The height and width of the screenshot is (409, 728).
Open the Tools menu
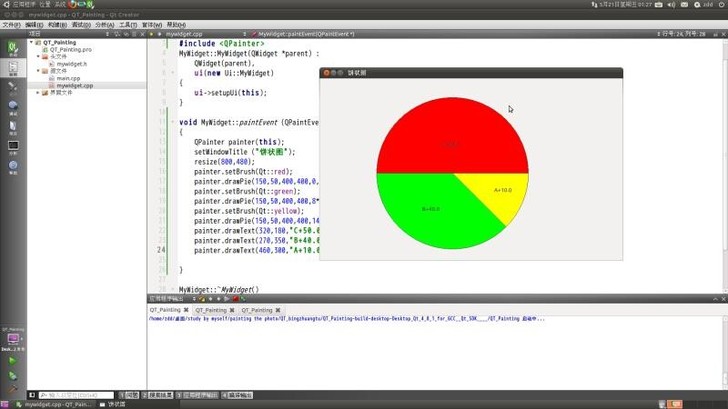[128, 25]
